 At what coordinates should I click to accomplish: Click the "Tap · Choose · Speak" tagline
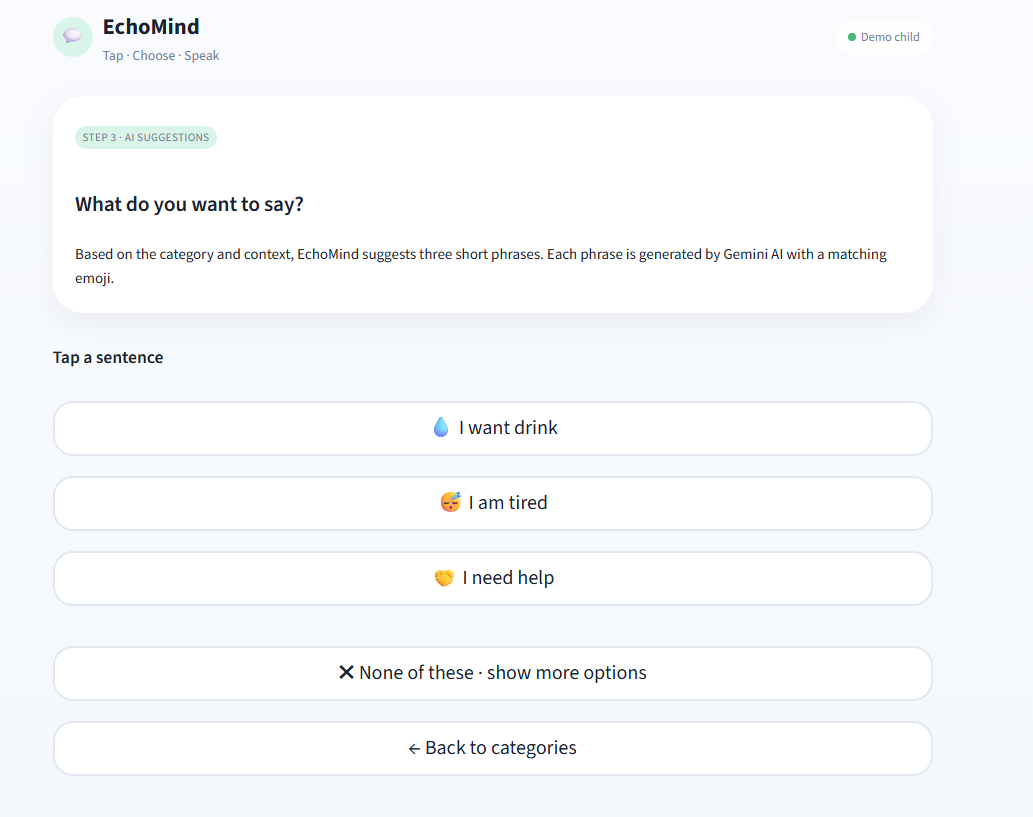click(x=161, y=56)
